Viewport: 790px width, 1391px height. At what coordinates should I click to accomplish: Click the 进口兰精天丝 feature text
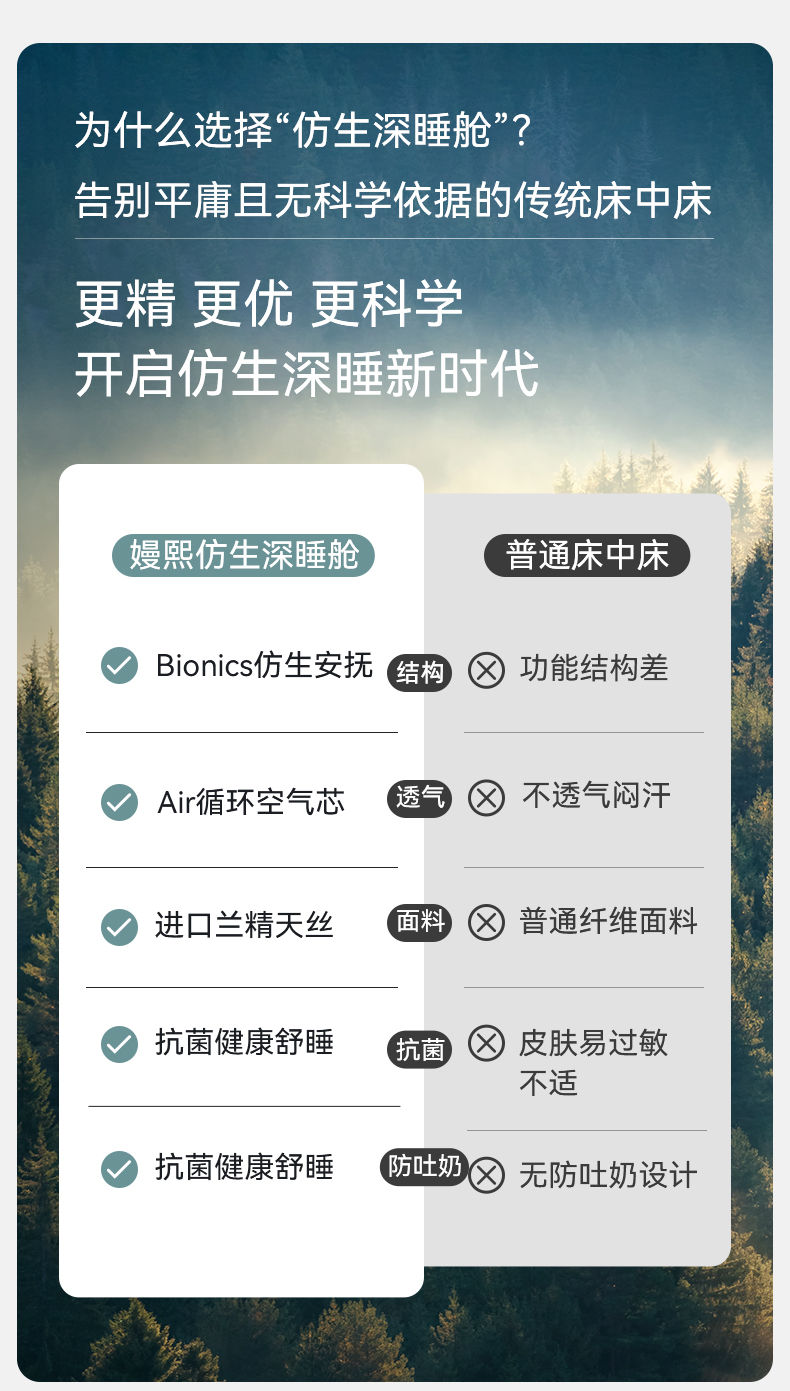(x=244, y=926)
